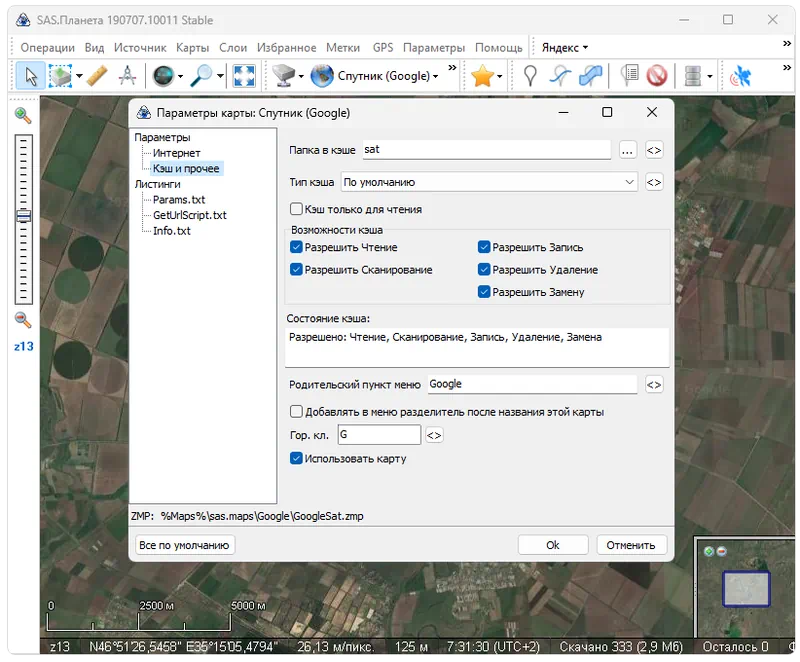Enable 'Добавлять в меню разделитель' checkbox

click(296, 412)
